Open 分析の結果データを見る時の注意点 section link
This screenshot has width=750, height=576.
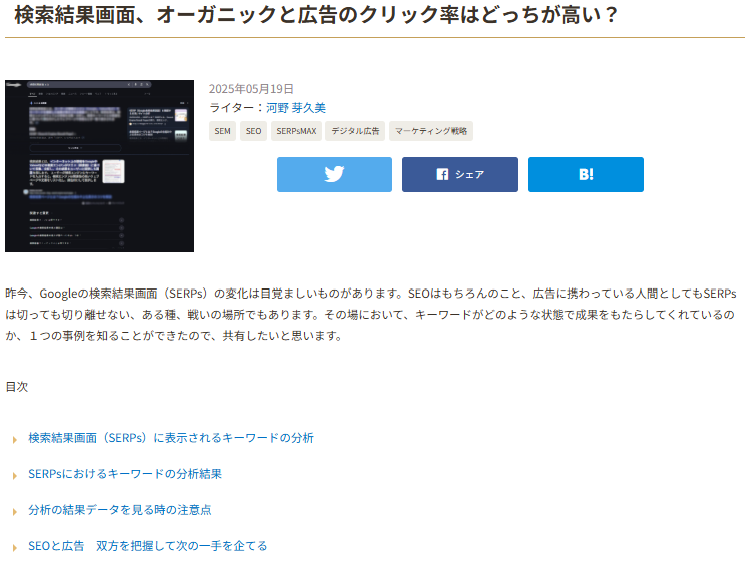120,510
